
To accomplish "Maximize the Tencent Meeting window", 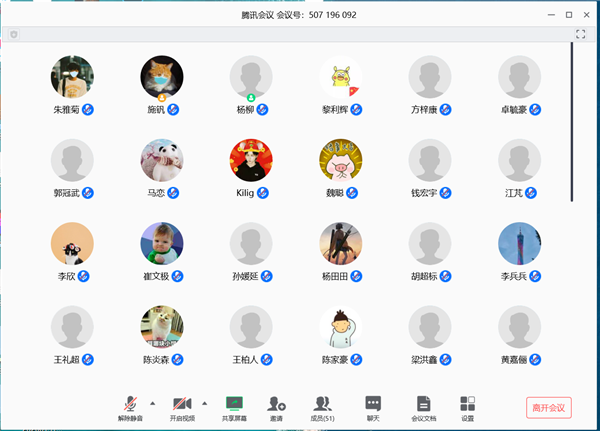I will pos(569,15).
